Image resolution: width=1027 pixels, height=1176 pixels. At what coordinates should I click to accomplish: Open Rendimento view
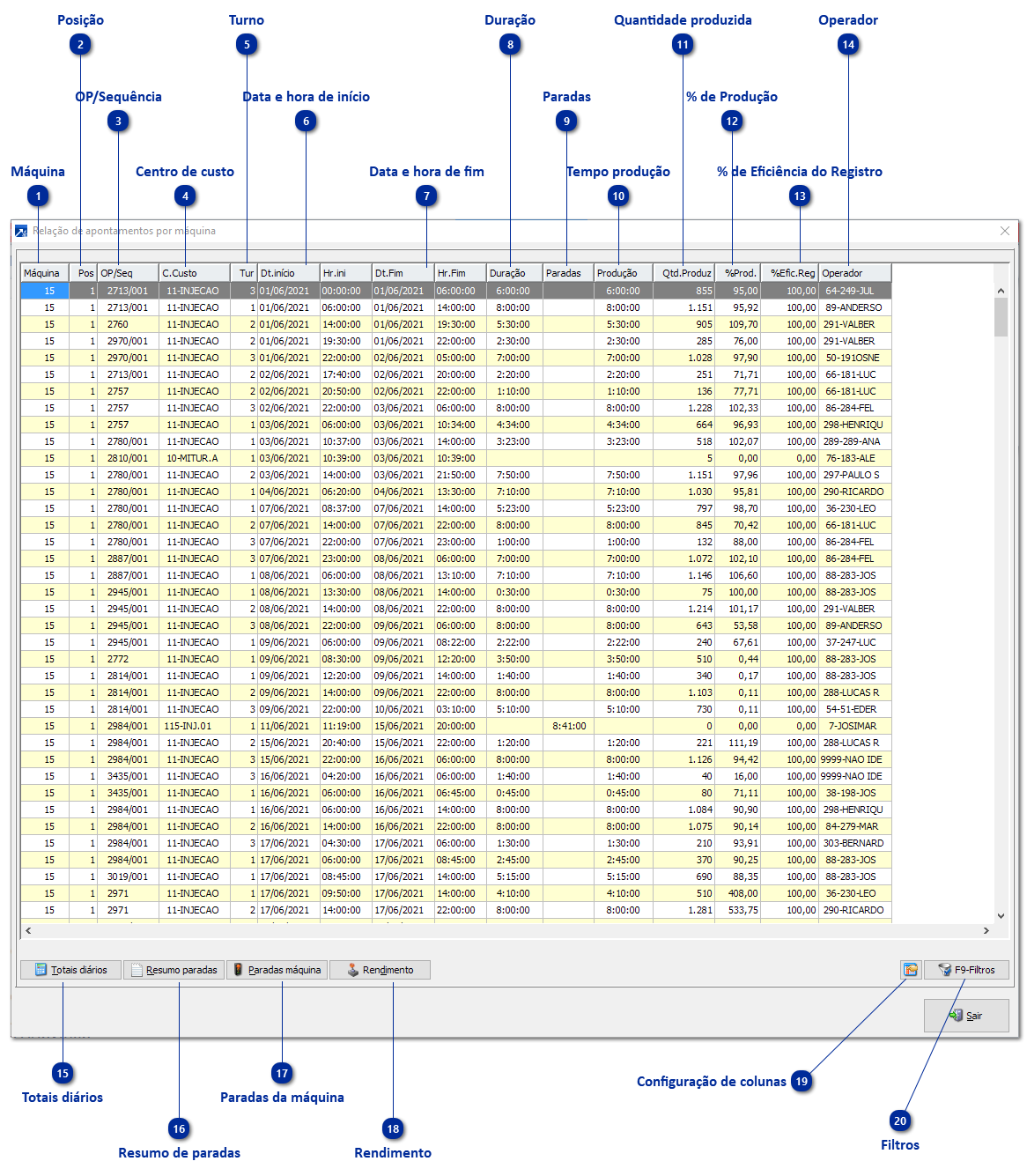coord(380,970)
